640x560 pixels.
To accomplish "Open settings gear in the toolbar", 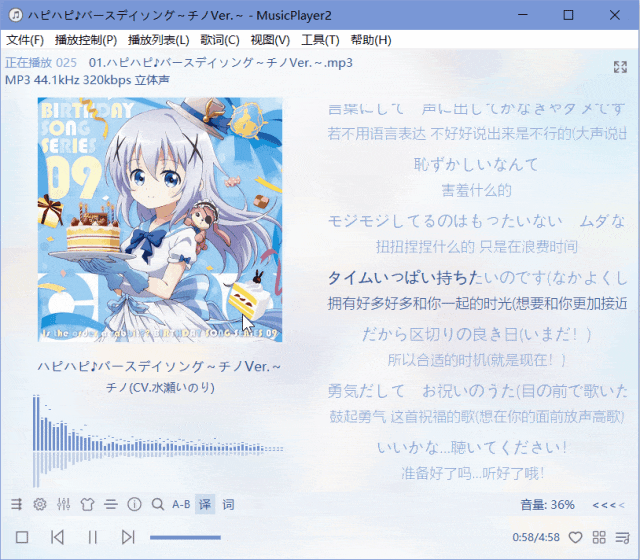I will pyautogui.click(x=40, y=504).
